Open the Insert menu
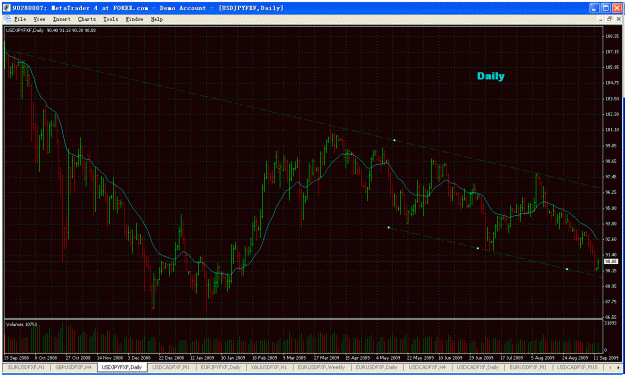This screenshot has height=375, width=625. point(61,19)
